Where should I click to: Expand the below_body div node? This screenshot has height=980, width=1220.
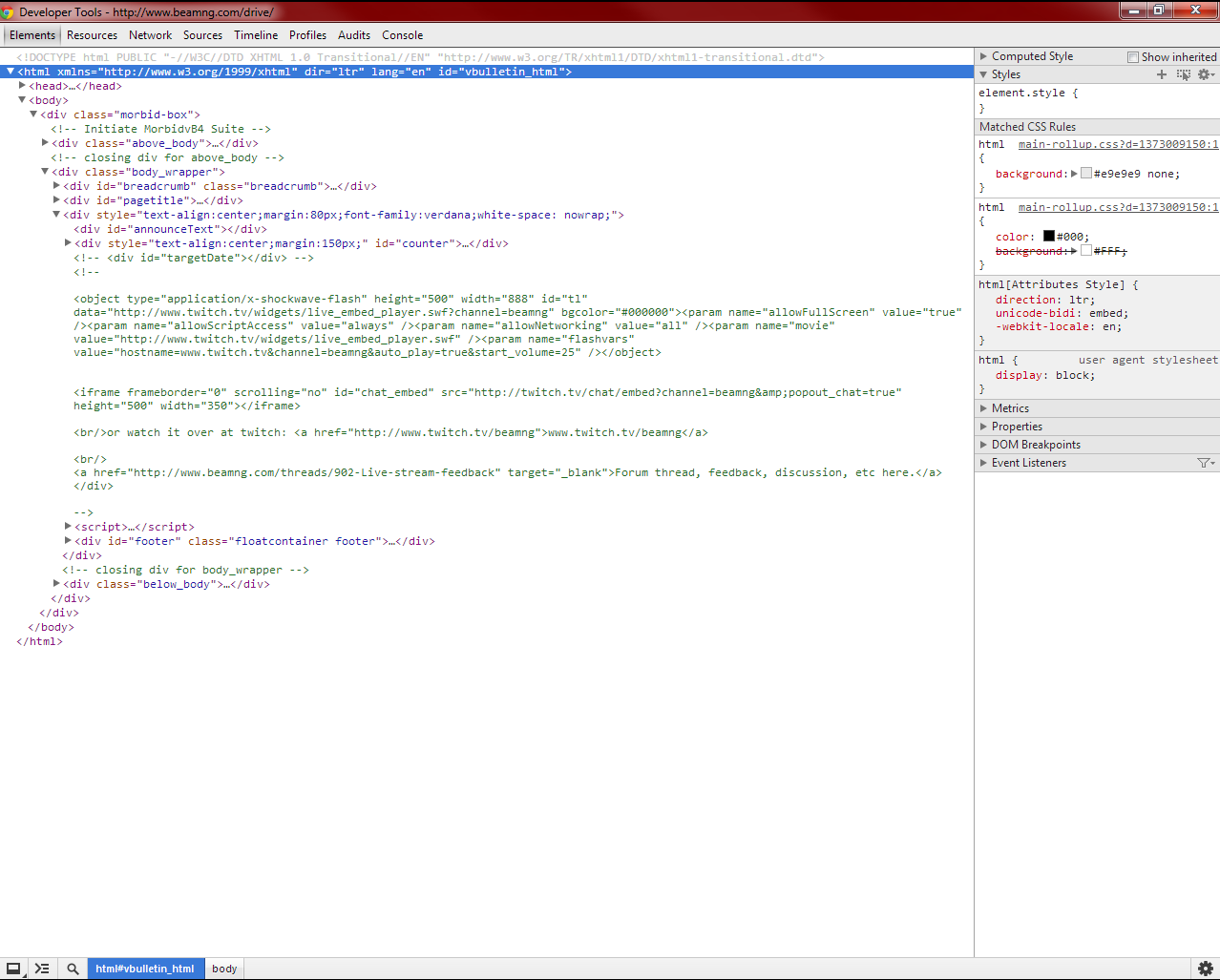pyautogui.click(x=56, y=584)
